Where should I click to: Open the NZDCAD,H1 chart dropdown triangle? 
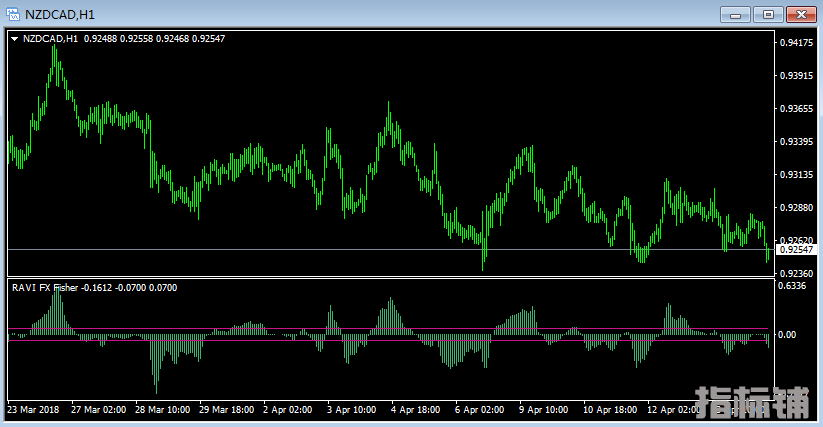[x=14, y=38]
